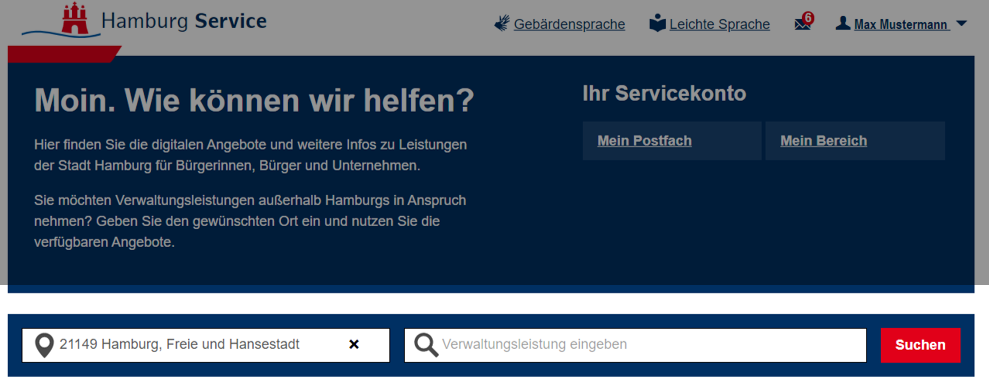
Task: Open the Leichte Sprache link
Action: [x=720, y=25]
